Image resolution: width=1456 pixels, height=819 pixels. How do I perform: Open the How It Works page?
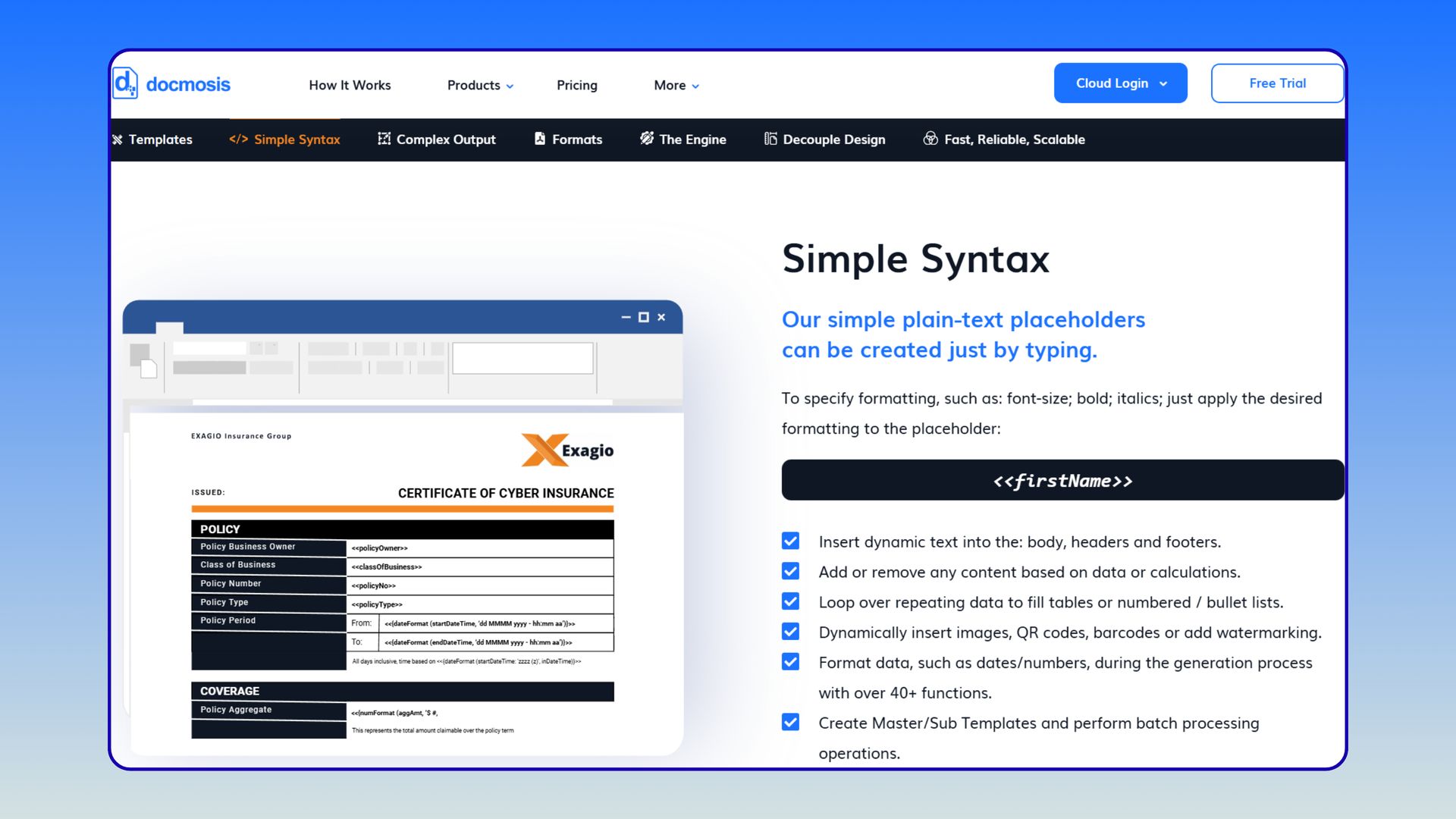[350, 86]
